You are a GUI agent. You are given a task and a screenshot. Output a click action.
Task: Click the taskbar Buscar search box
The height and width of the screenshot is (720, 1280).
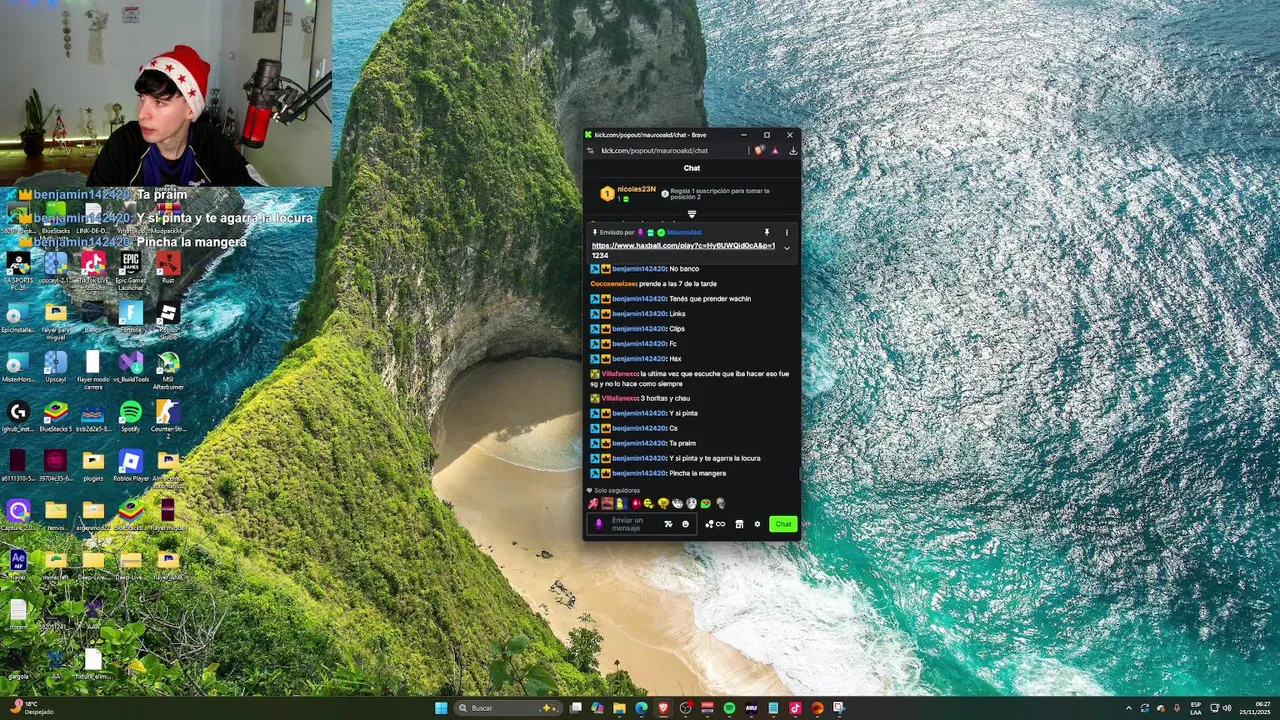[x=508, y=708]
